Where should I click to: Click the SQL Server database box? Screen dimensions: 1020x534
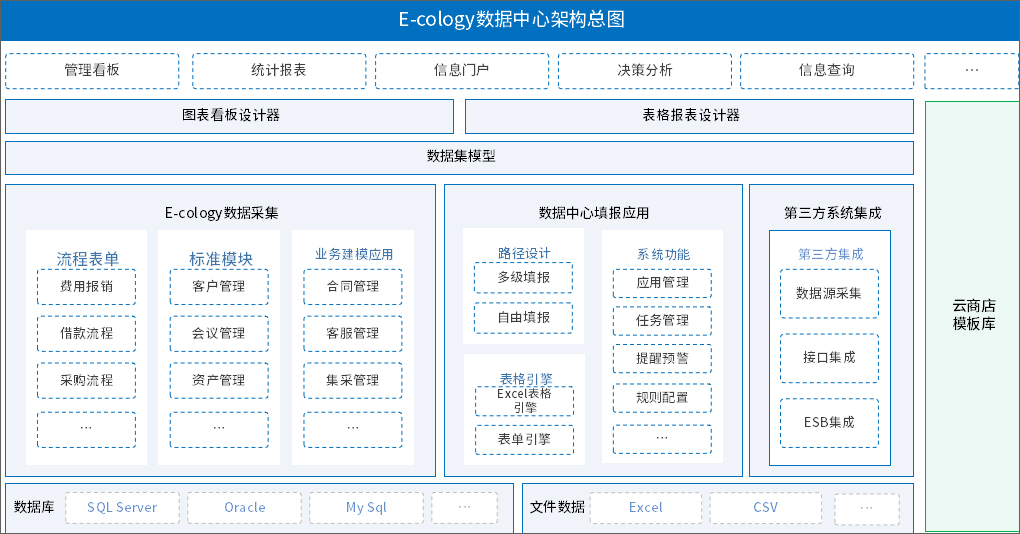coord(122,508)
